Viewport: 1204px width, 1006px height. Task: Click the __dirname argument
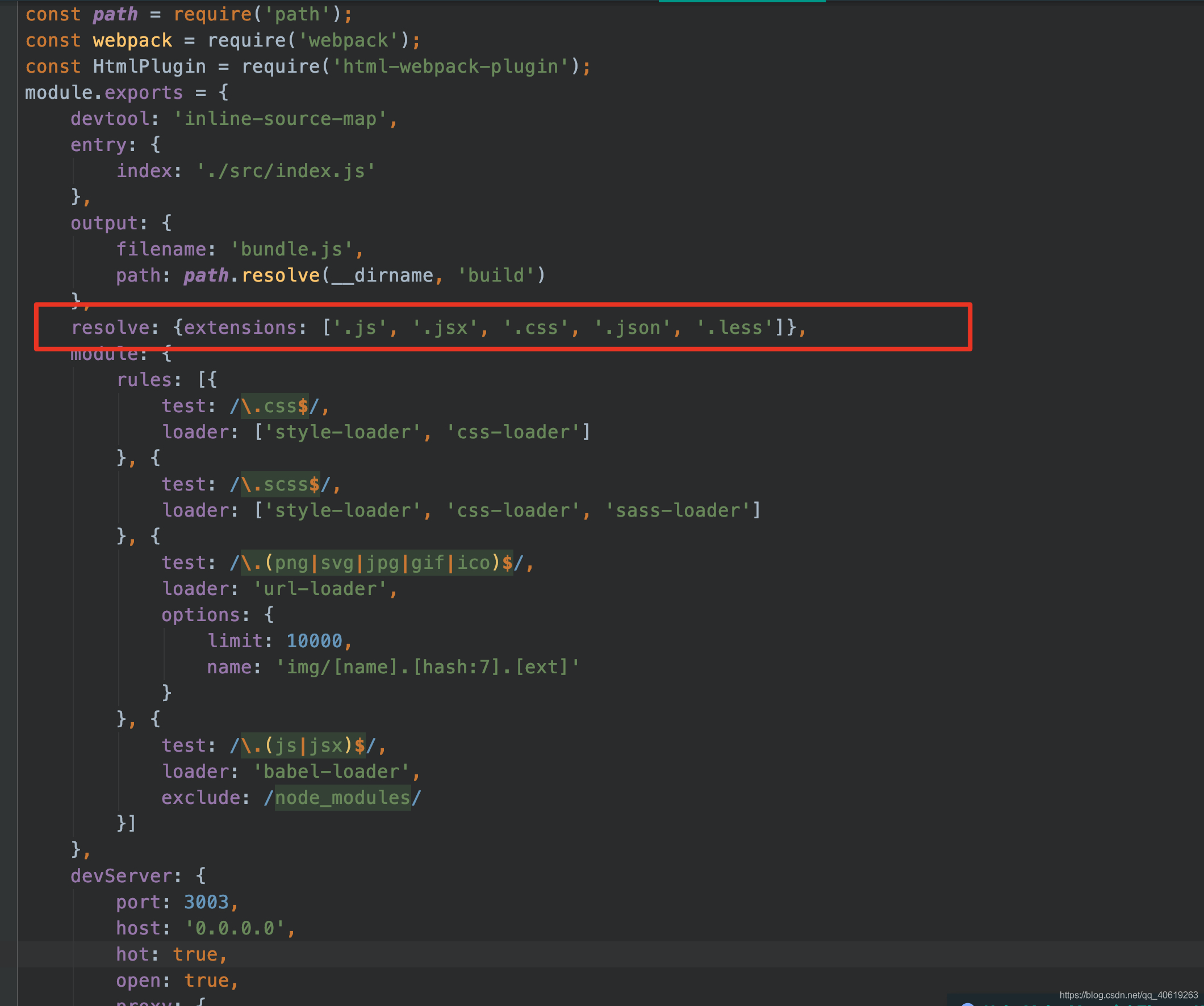(x=382, y=275)
